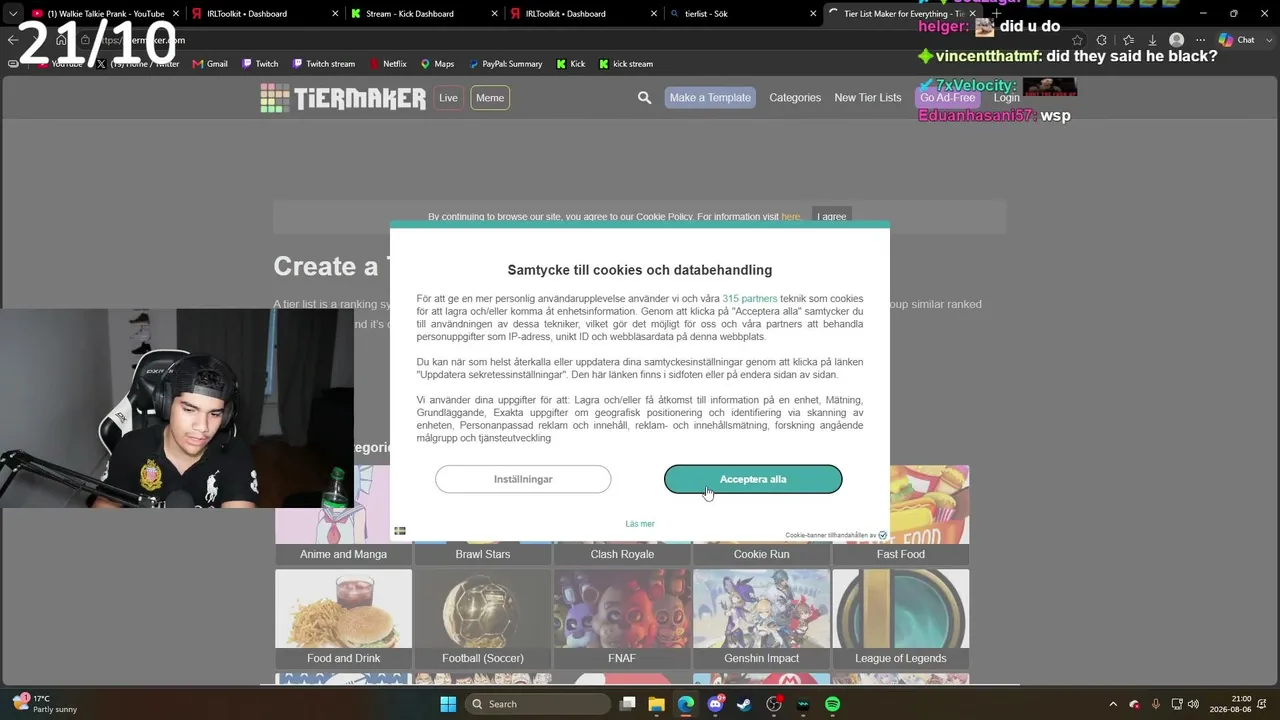Open the cookie policy 'here' link

click(791, 217)
